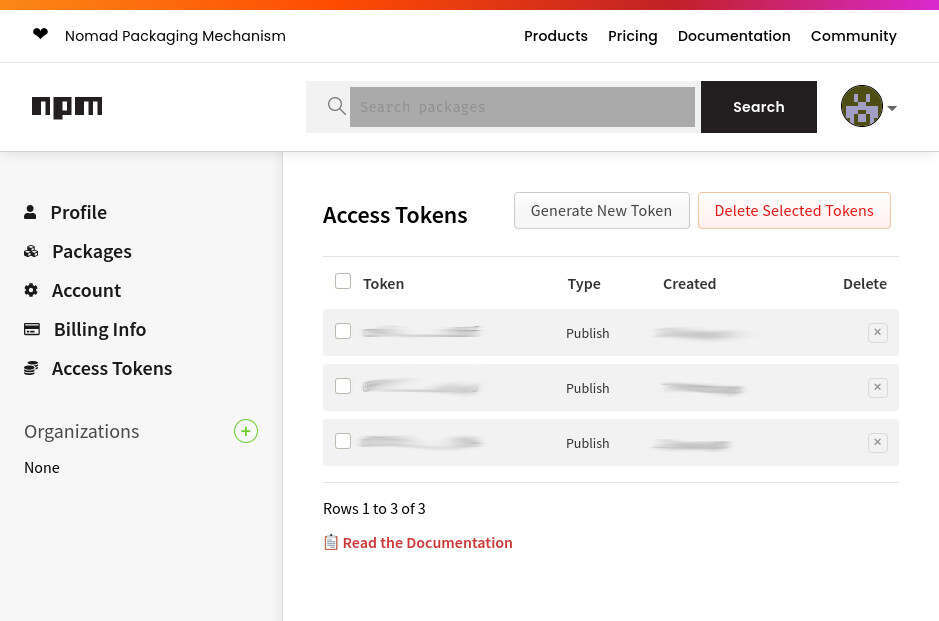
Task: Click the magnifying glass search icon
Action: [337, 106]
